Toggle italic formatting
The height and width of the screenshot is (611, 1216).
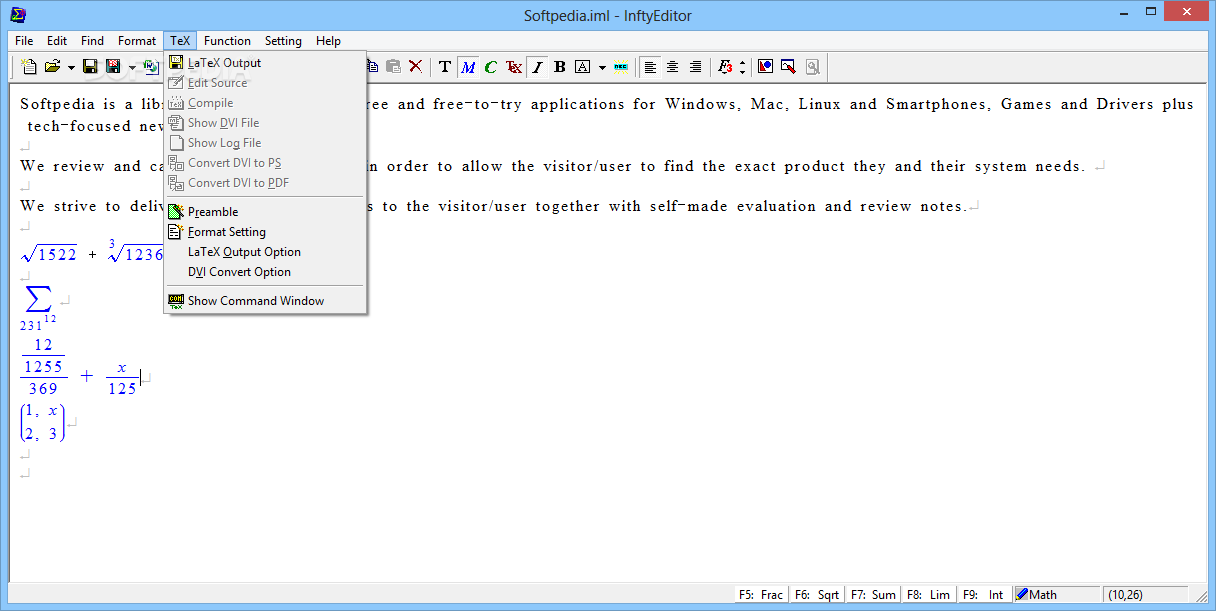pos(537,67)
